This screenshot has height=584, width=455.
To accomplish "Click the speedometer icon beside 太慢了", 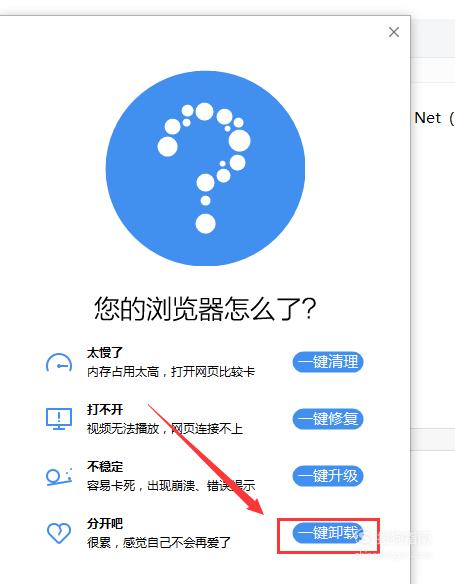I will pyautogui.click(x=59, y=363).
